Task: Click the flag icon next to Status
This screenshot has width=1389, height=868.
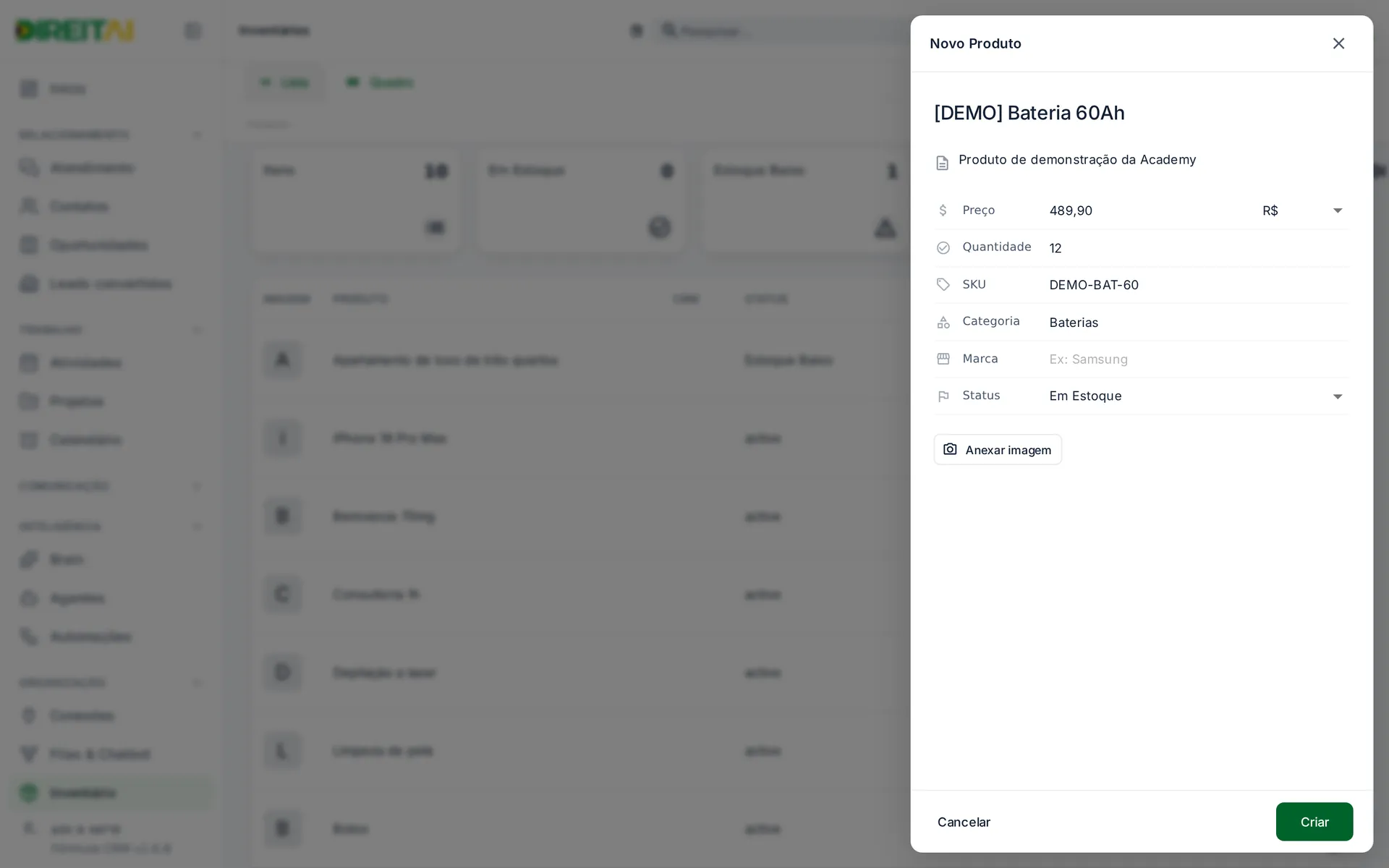Action: point(943,396)
